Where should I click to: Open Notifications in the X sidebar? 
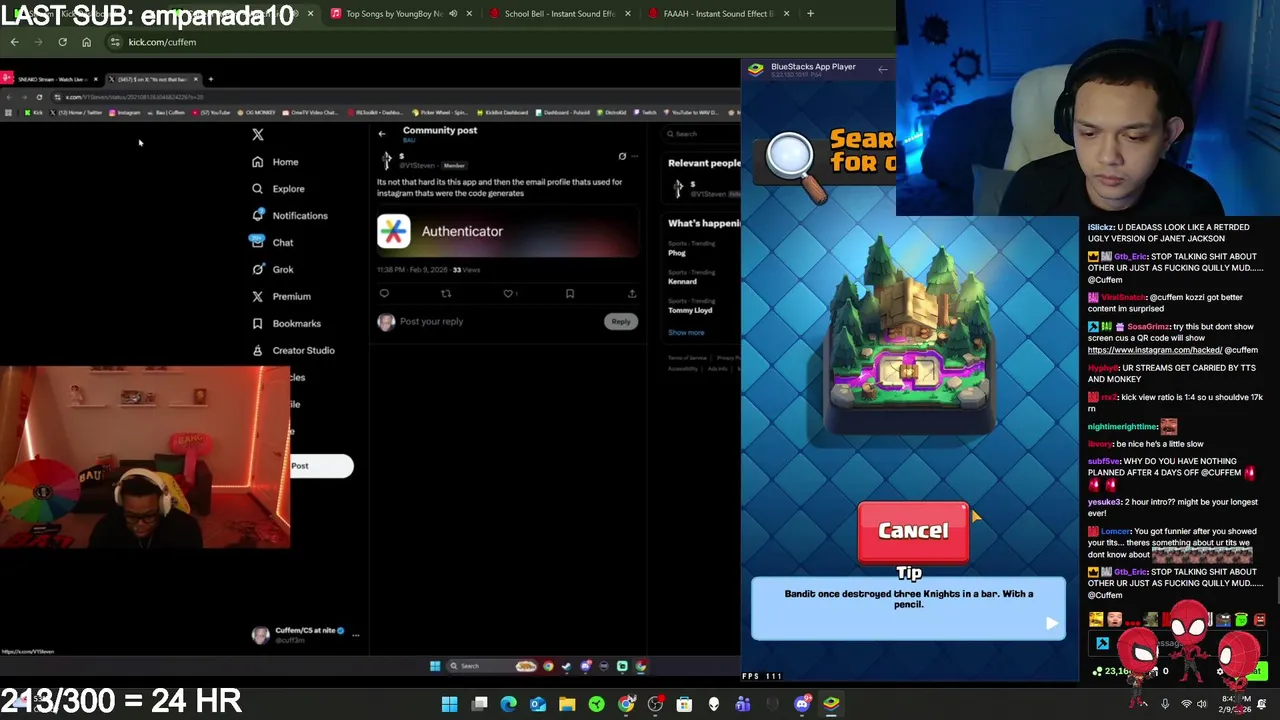(289, 216)
